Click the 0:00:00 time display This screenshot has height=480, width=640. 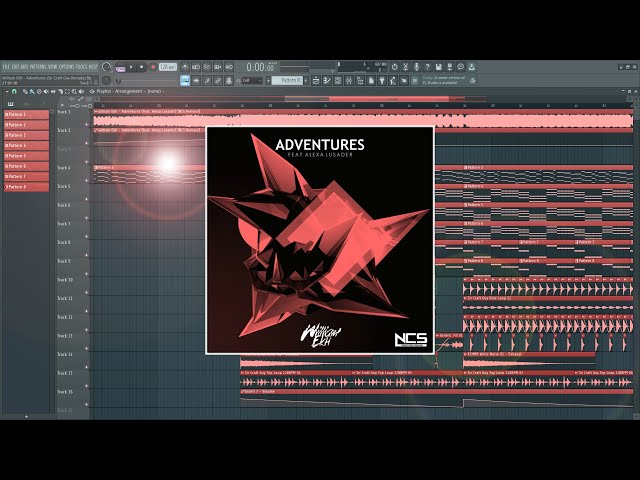click(x=260, y=67)
